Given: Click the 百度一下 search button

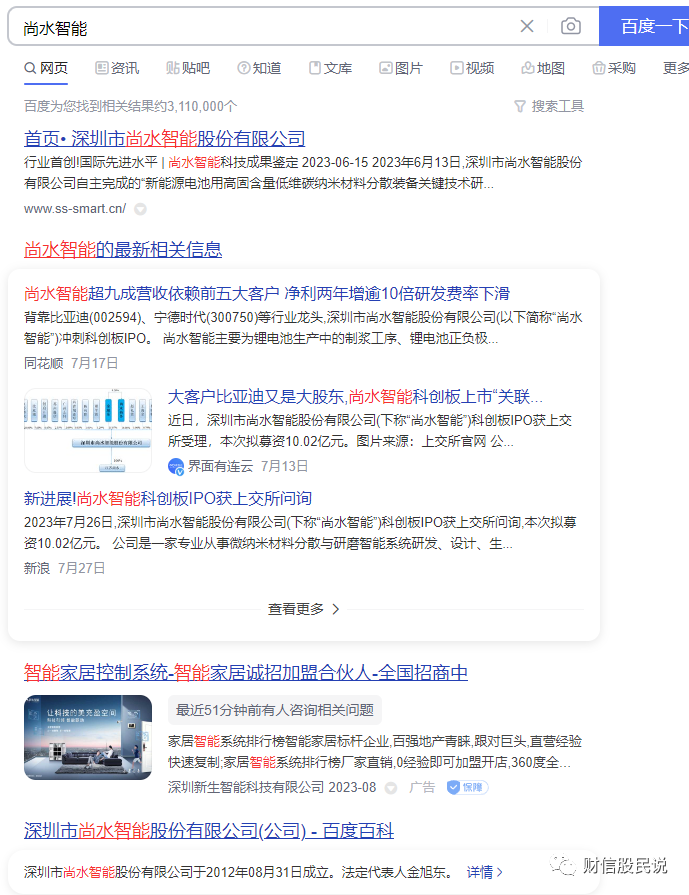Looking at the screenshot, I should coord(644,26).
